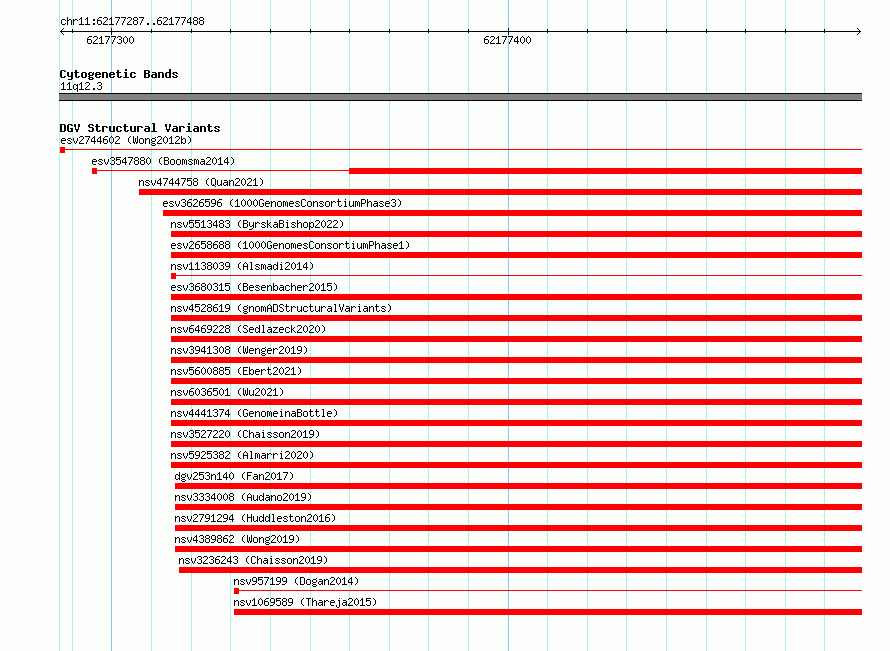Click the esv2744602 (Wong2012b) variant label

pyautogui.click(x=126, y=140)
